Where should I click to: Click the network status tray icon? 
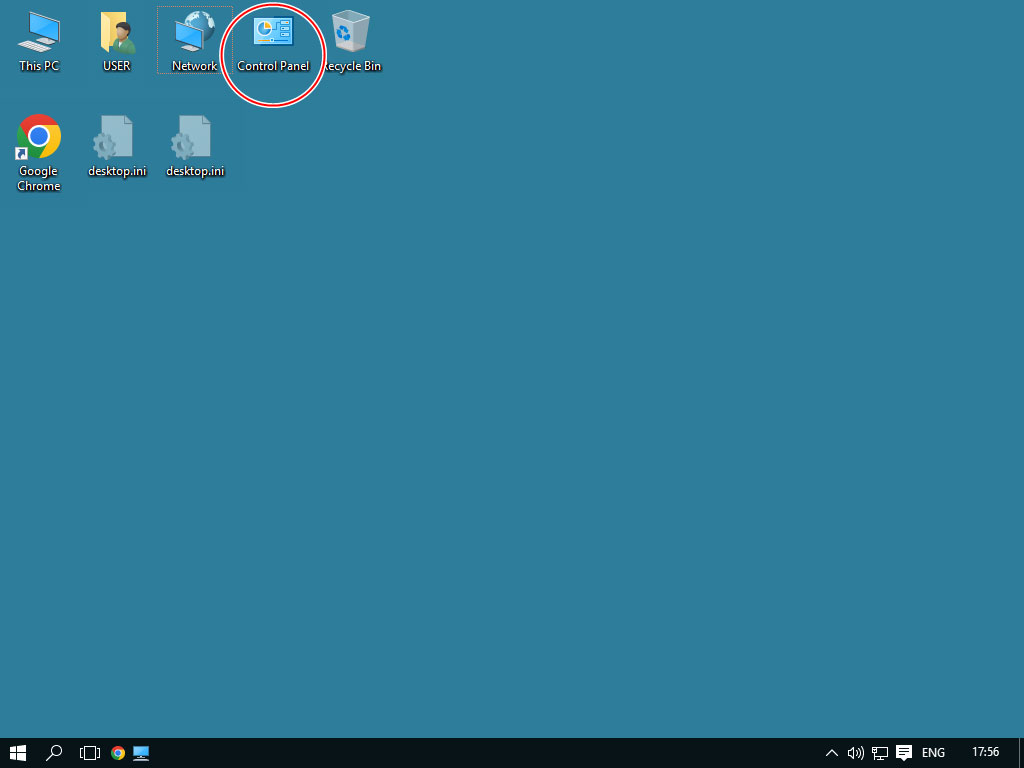(880, 753)
